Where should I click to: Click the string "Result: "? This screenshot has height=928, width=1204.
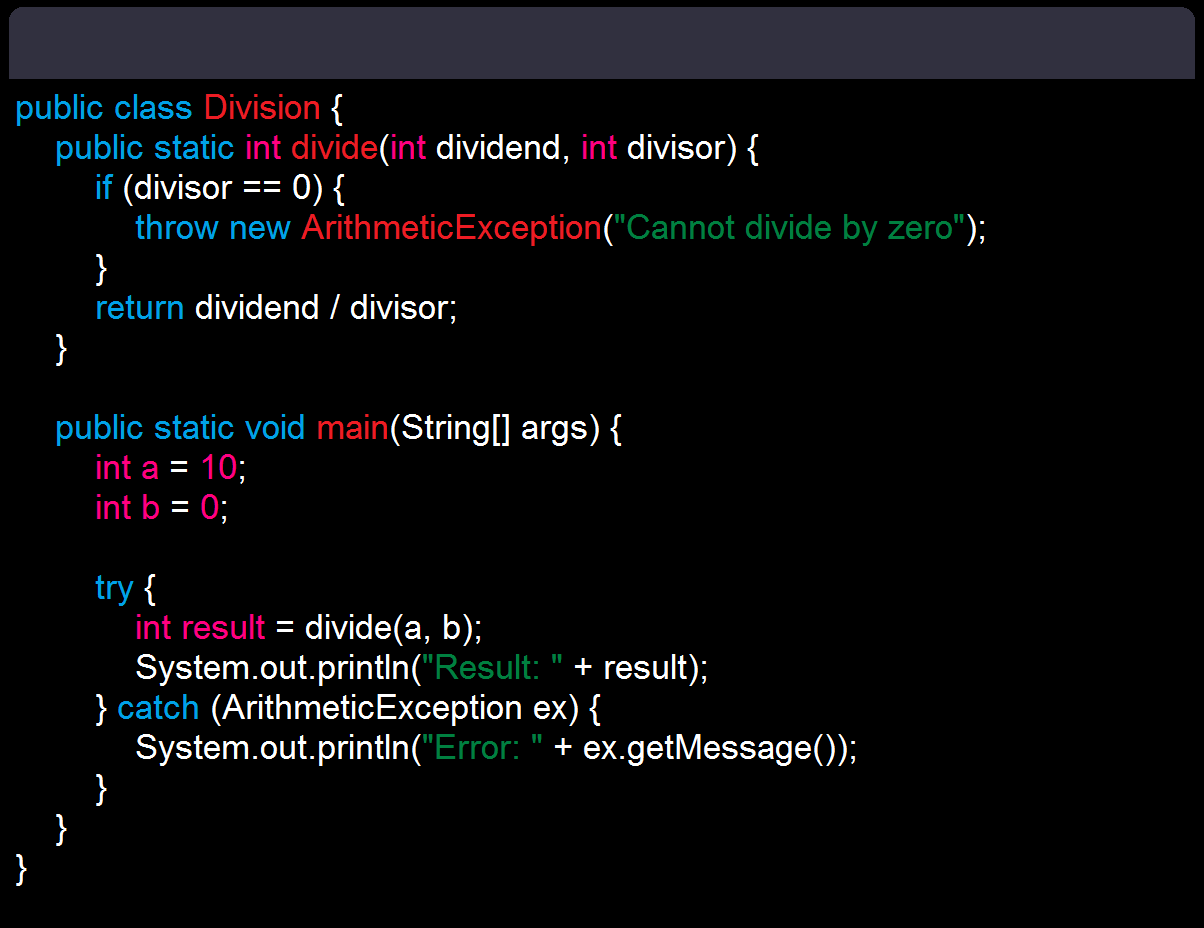[494, 668]
